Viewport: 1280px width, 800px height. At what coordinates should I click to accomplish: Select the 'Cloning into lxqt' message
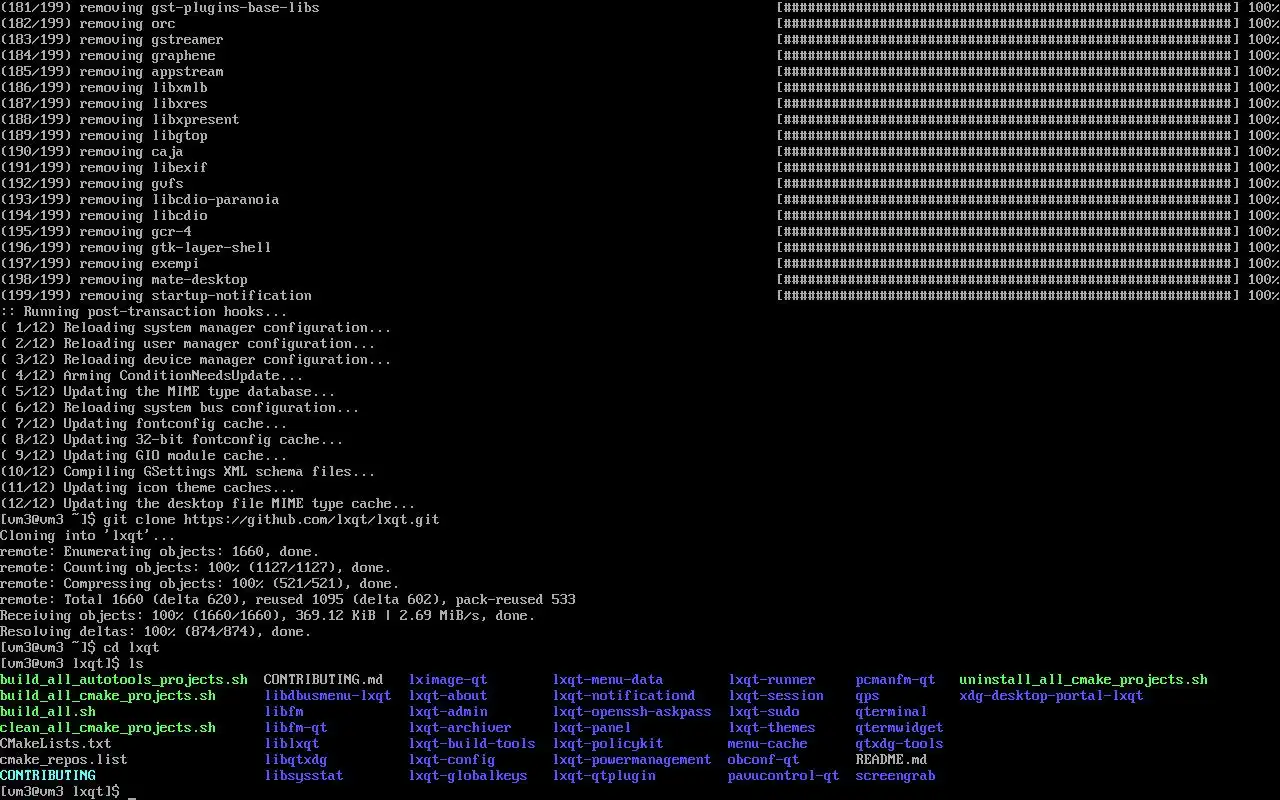tap(88, 536)
